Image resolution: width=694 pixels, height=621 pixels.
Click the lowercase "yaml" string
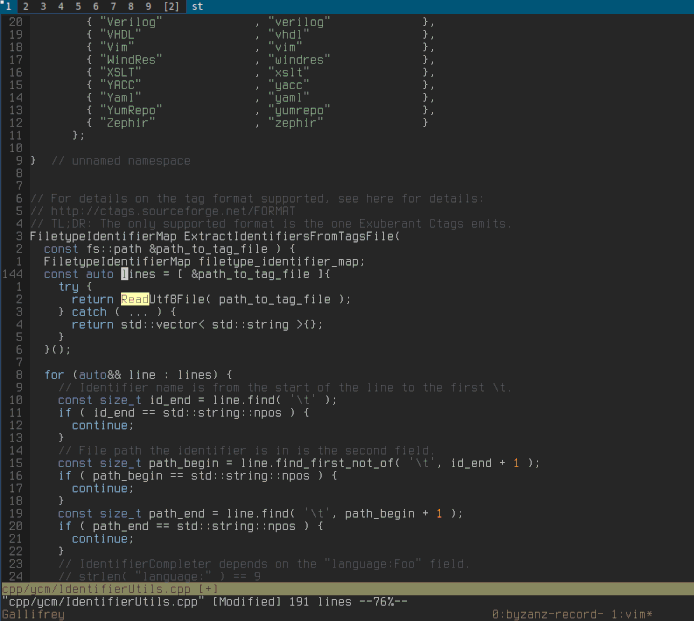click(x=289, y=97)
